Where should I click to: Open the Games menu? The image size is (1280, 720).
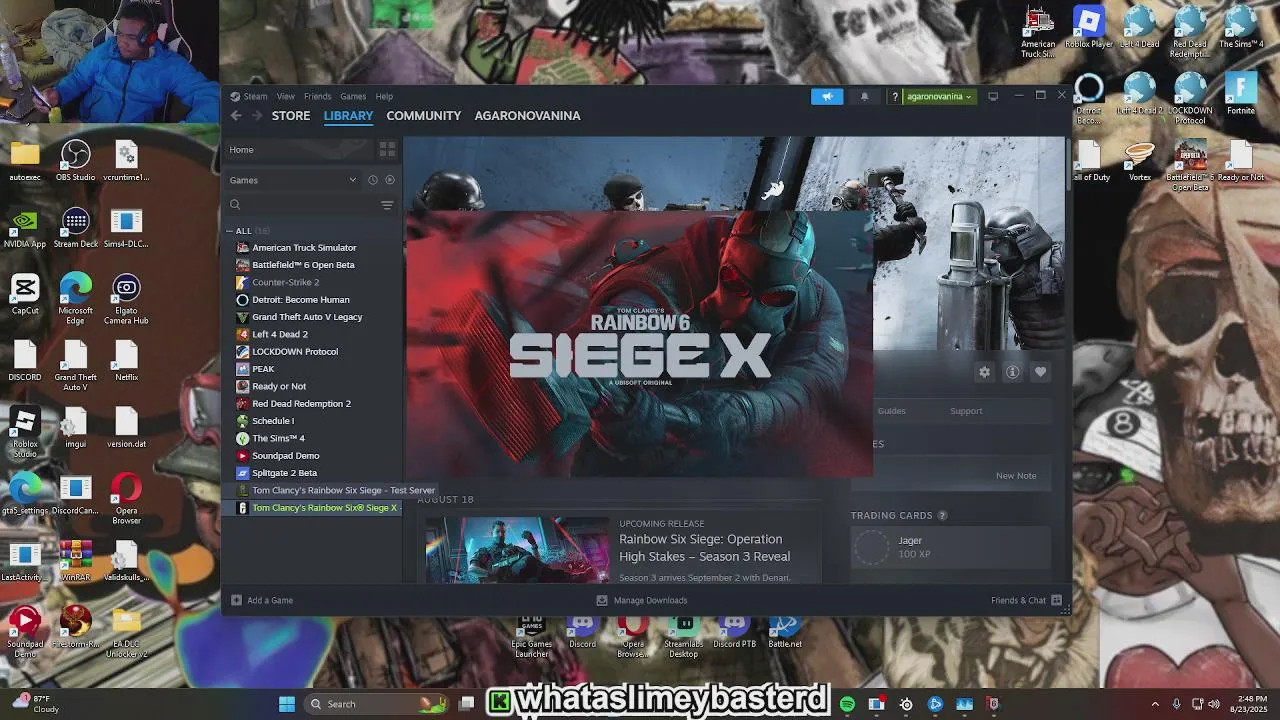pyautogui.click(x=353, y=96)
